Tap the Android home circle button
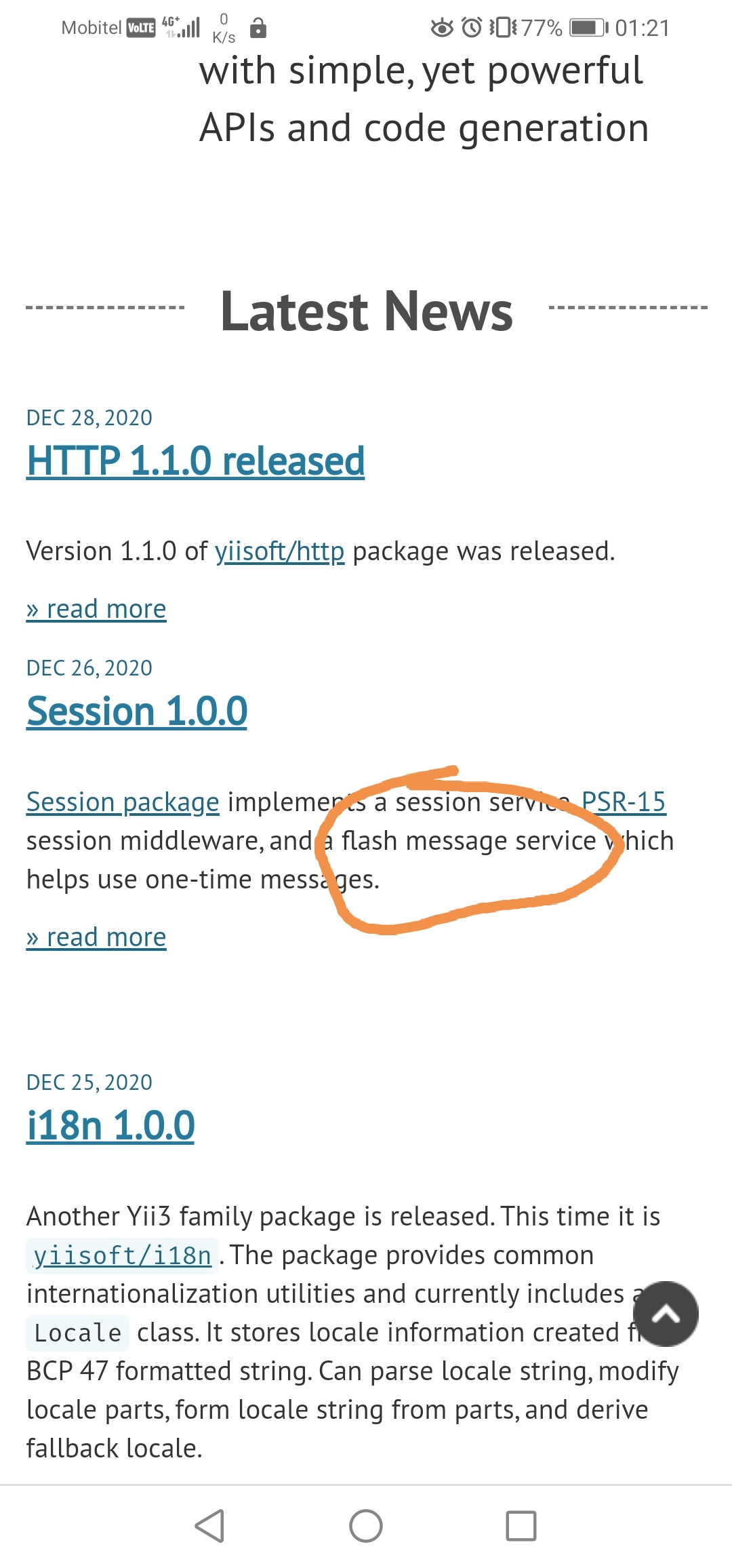 pyautogui.click(x=366, y=1526)
